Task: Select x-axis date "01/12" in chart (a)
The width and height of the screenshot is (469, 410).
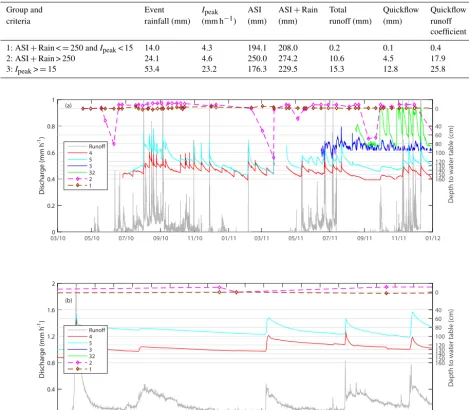Action: (433, 238)
